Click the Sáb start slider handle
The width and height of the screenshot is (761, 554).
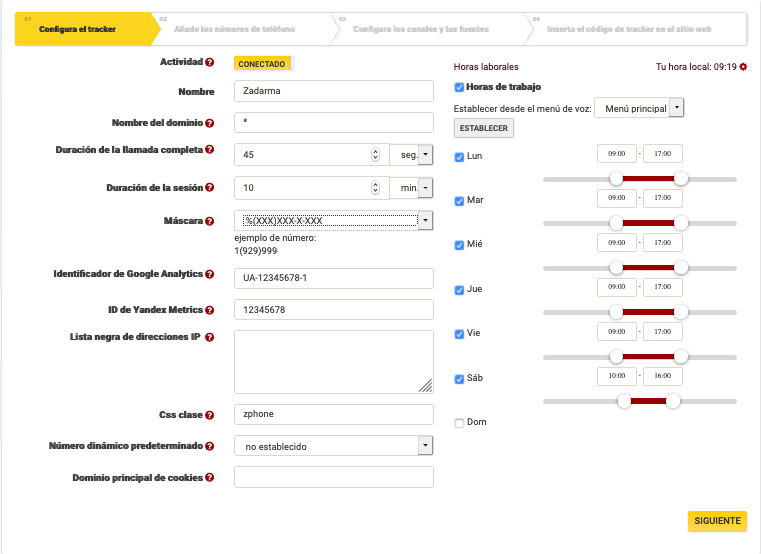pyautogui.click(x=624, y=401)
